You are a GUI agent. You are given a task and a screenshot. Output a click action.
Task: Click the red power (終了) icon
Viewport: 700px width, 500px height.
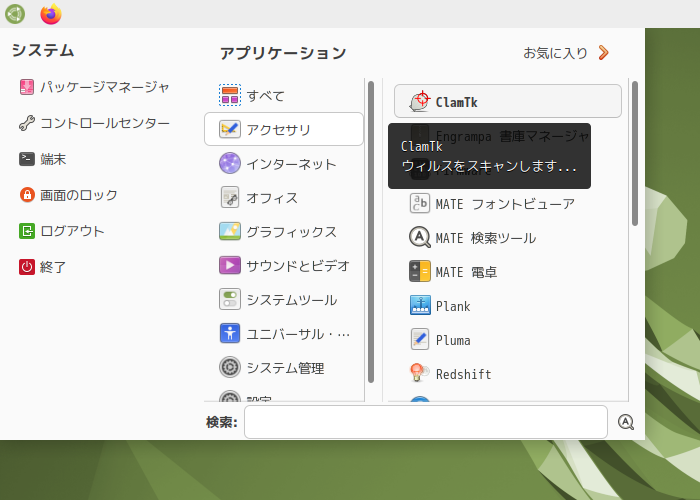[x=27, y=267]
